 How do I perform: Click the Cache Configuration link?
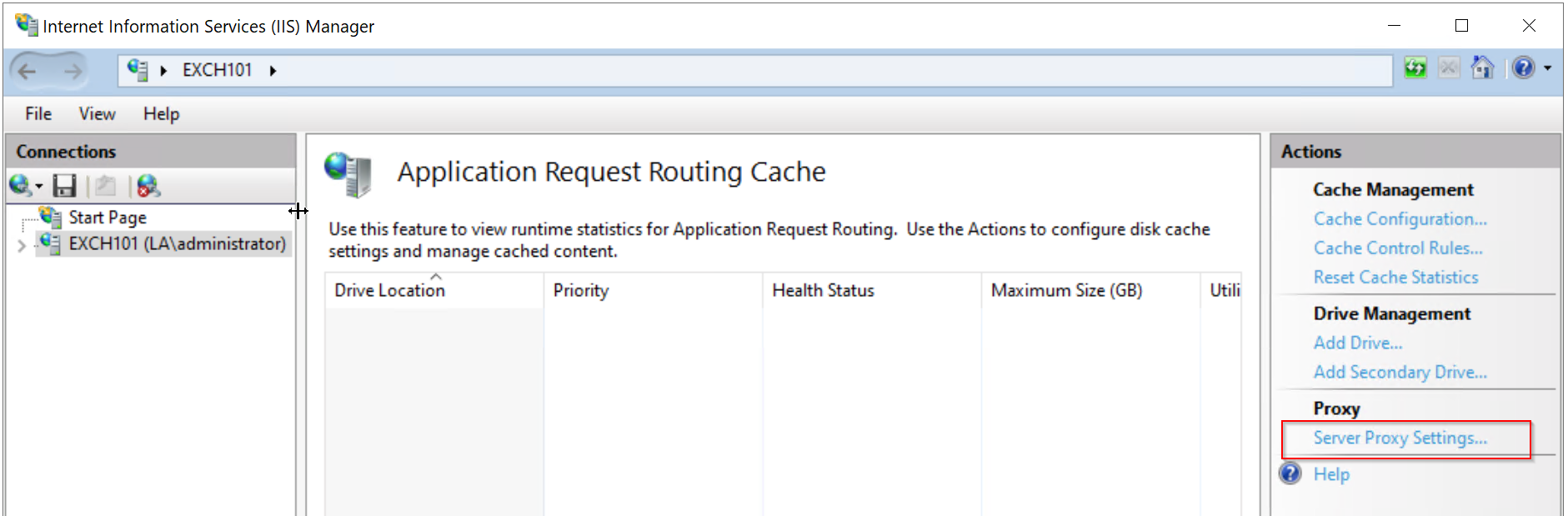(1400, 219)
